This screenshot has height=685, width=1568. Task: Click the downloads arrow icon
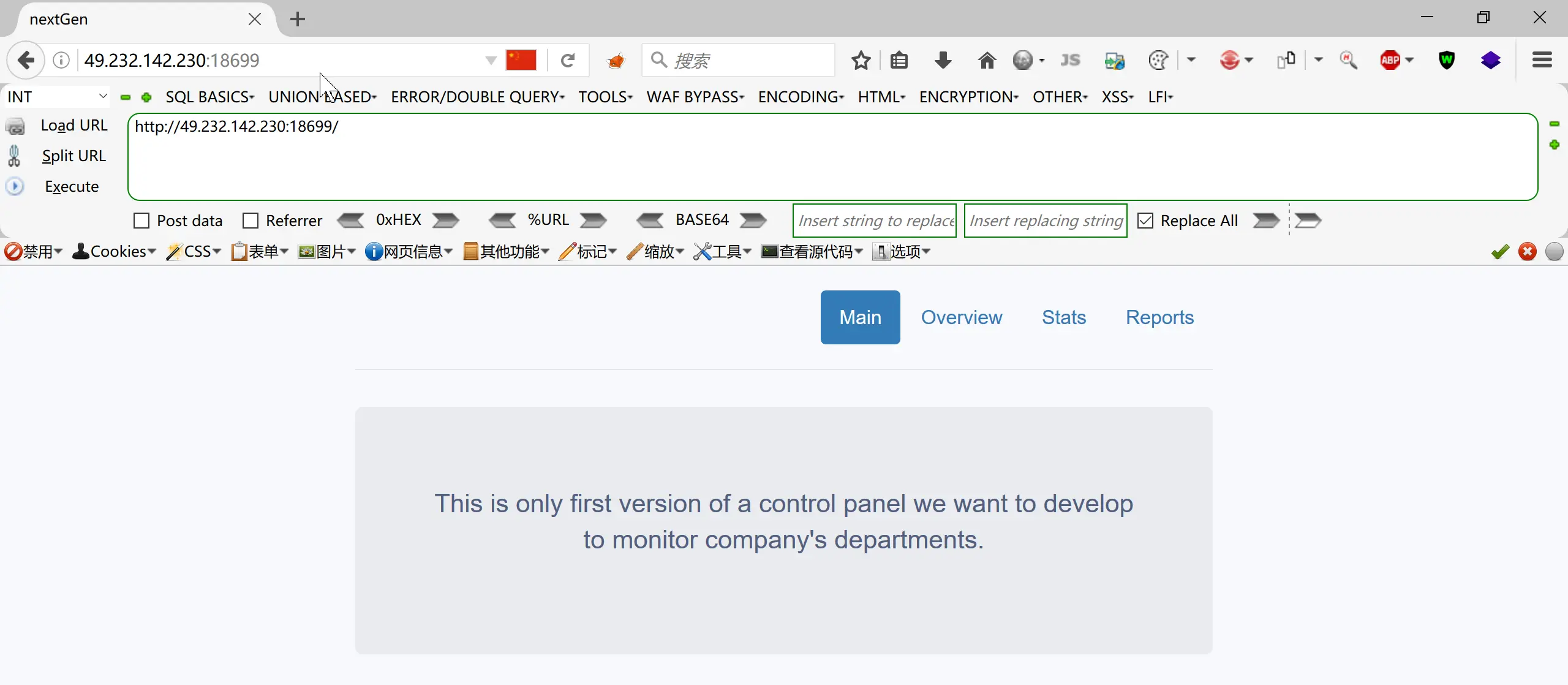pyautogui.click(x=943, y=60)
